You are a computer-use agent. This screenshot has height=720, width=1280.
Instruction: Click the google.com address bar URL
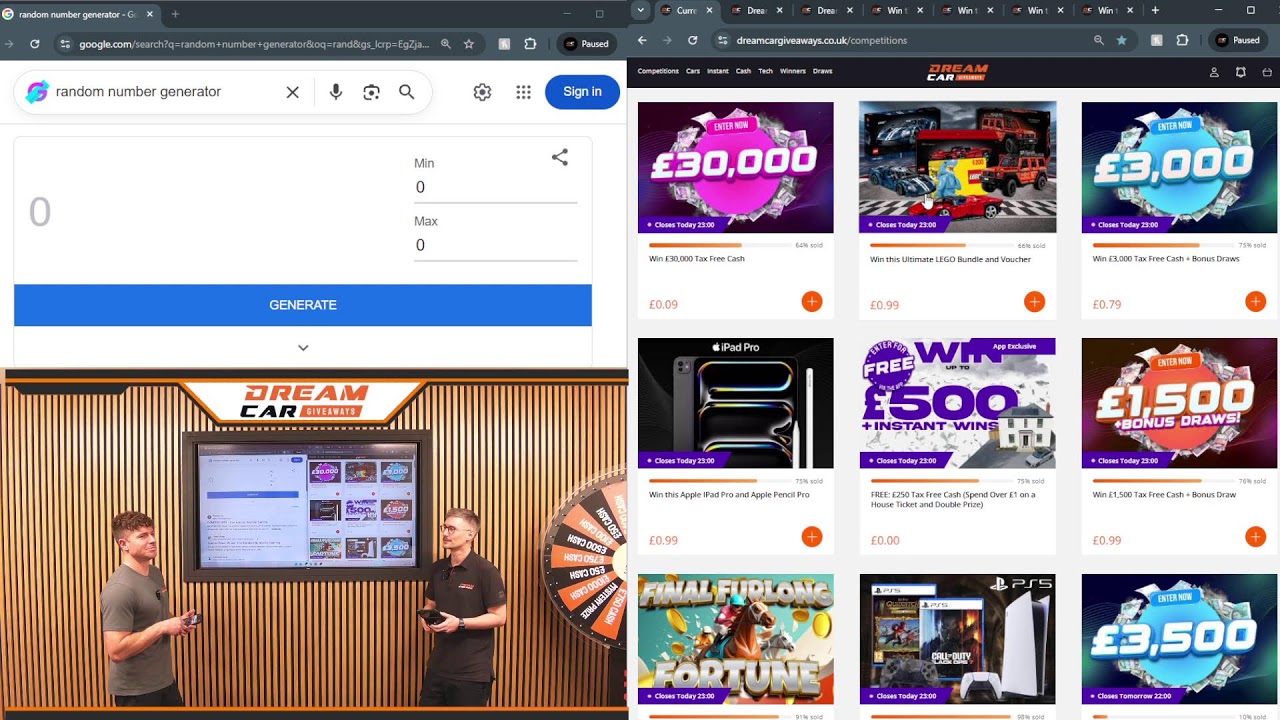tap(254, 44)
